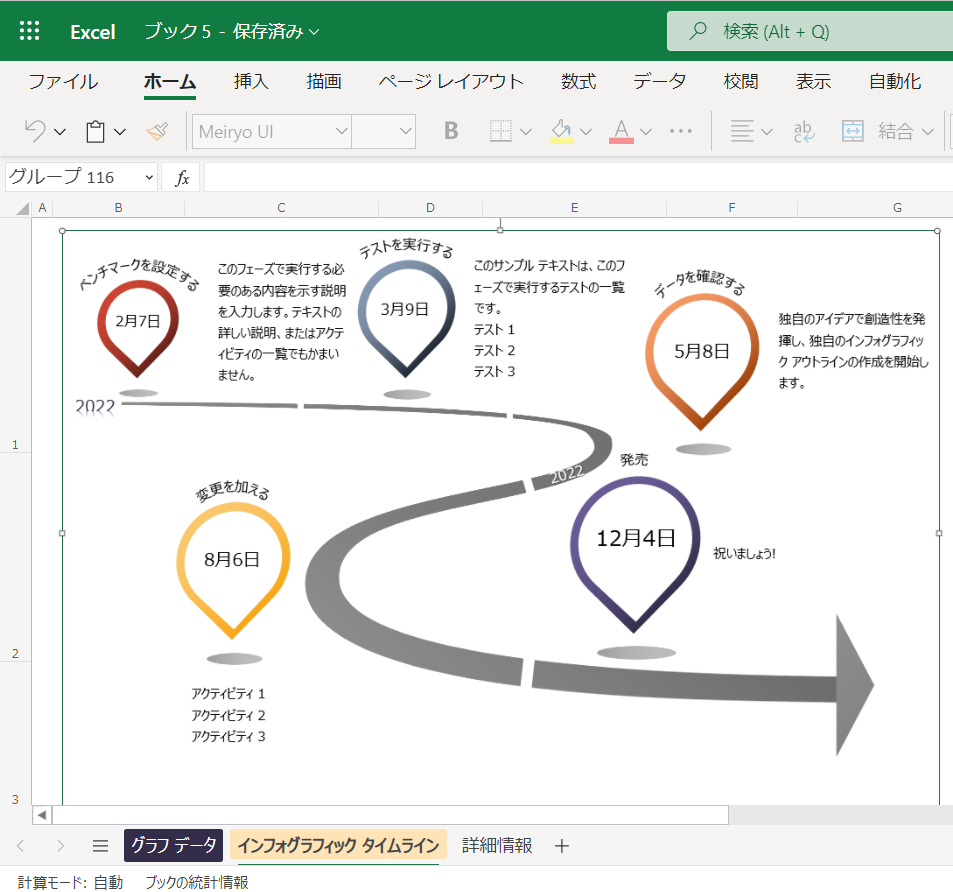Viewport: 953px width, 892px height.
Task: Open the app launcher grid
Action: 29,31
